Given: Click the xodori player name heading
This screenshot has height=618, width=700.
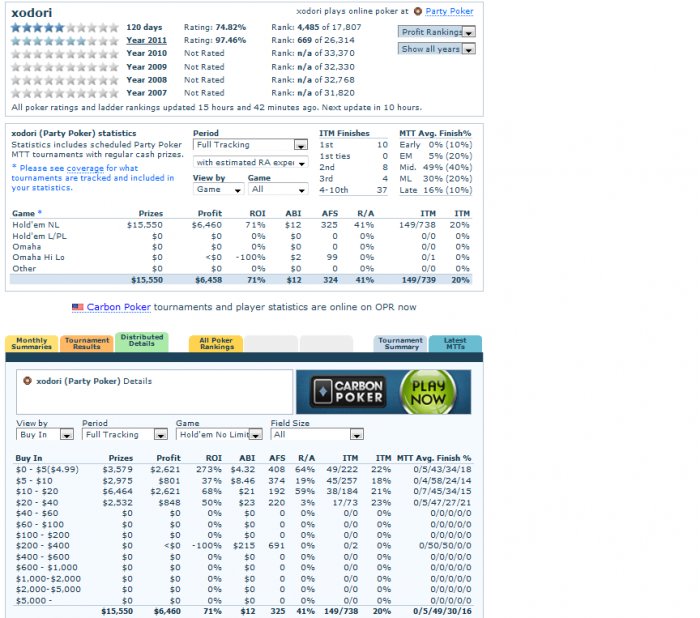Looking at the screenshot, I should [32, 13].
